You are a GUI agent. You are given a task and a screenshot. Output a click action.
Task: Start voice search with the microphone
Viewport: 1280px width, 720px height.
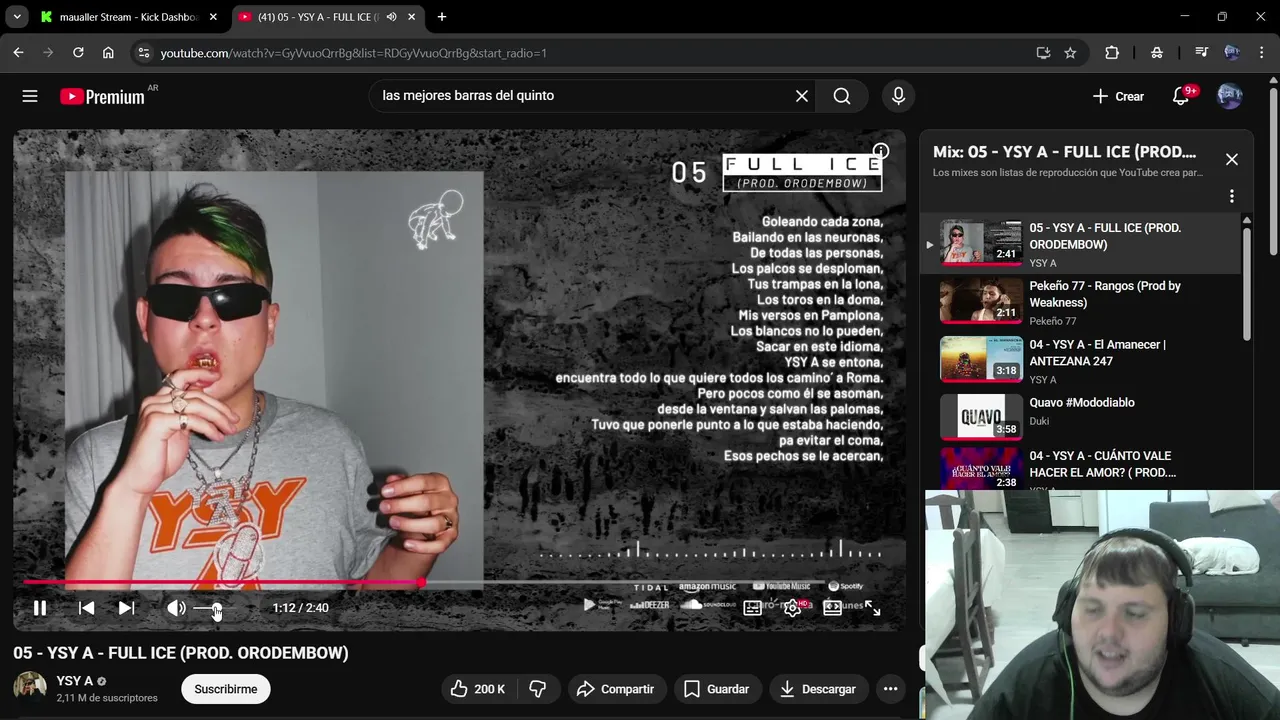pos(898,96)
